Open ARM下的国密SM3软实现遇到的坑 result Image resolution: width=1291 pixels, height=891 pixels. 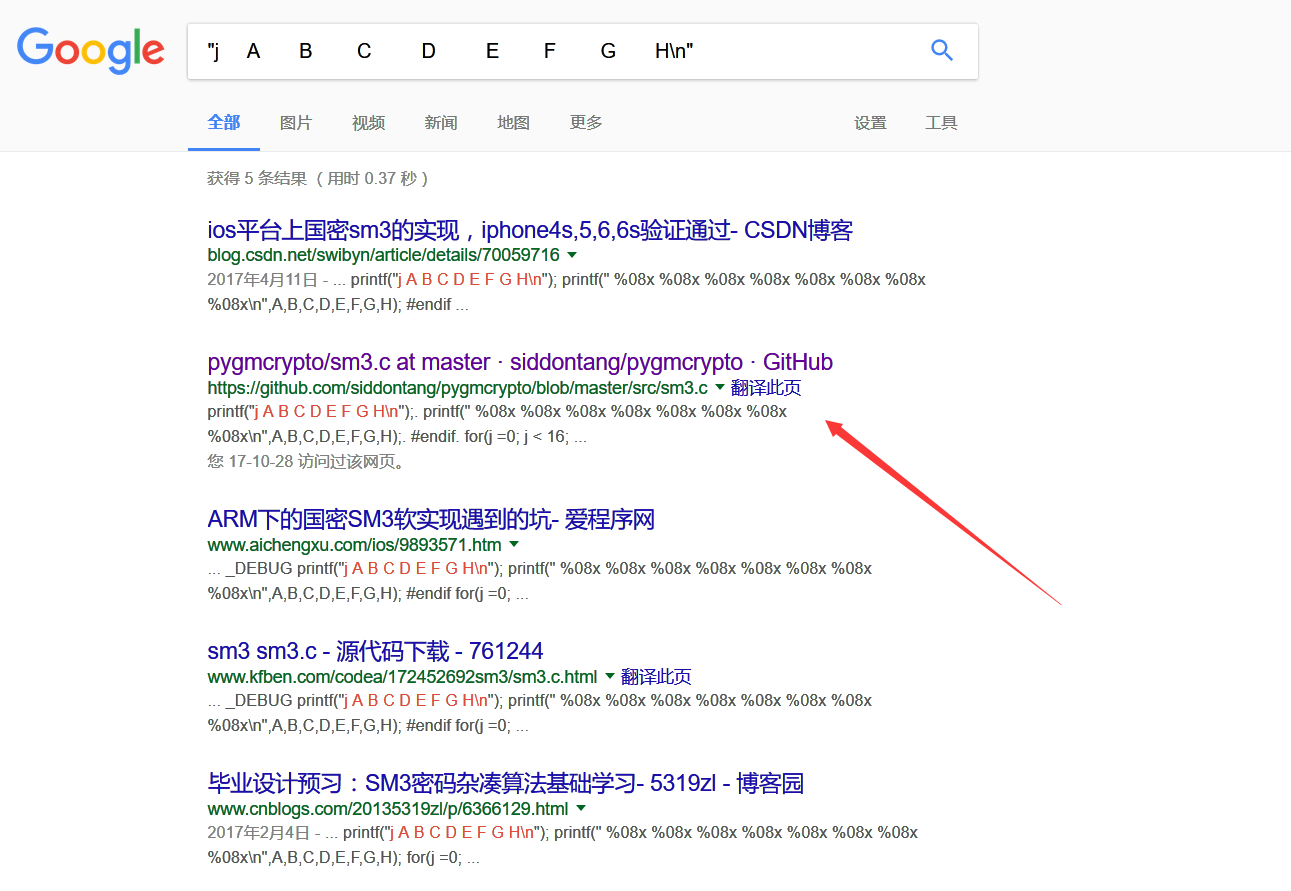coord(431,520)
